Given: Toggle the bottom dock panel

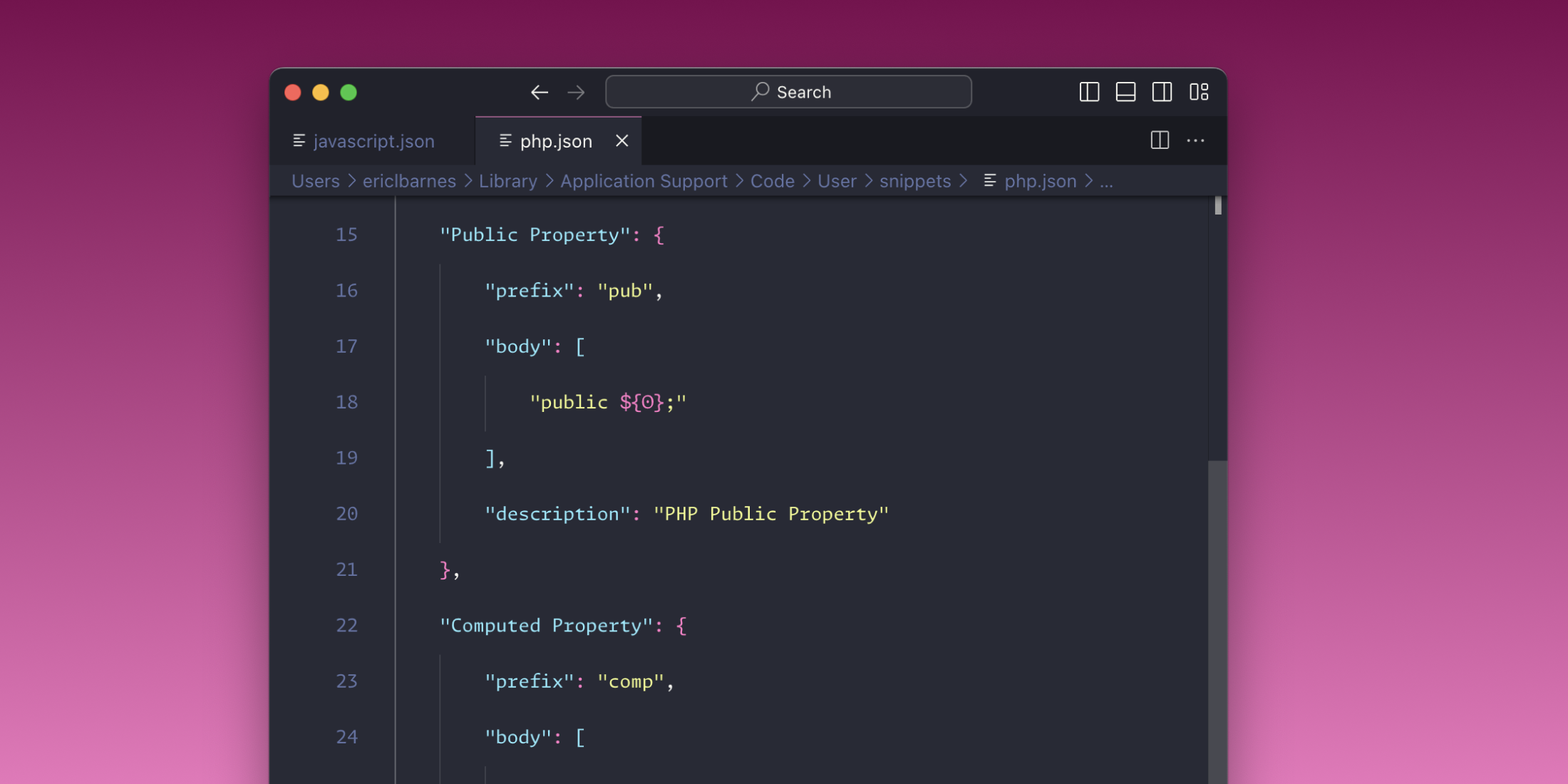Looking at the screenshot, I should tap(1125, 92).
